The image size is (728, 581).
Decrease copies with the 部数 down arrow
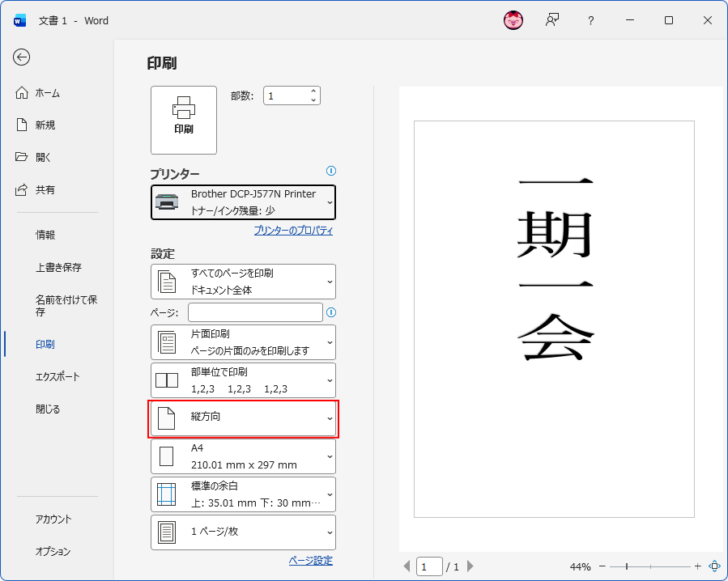[x=313, y=100]
